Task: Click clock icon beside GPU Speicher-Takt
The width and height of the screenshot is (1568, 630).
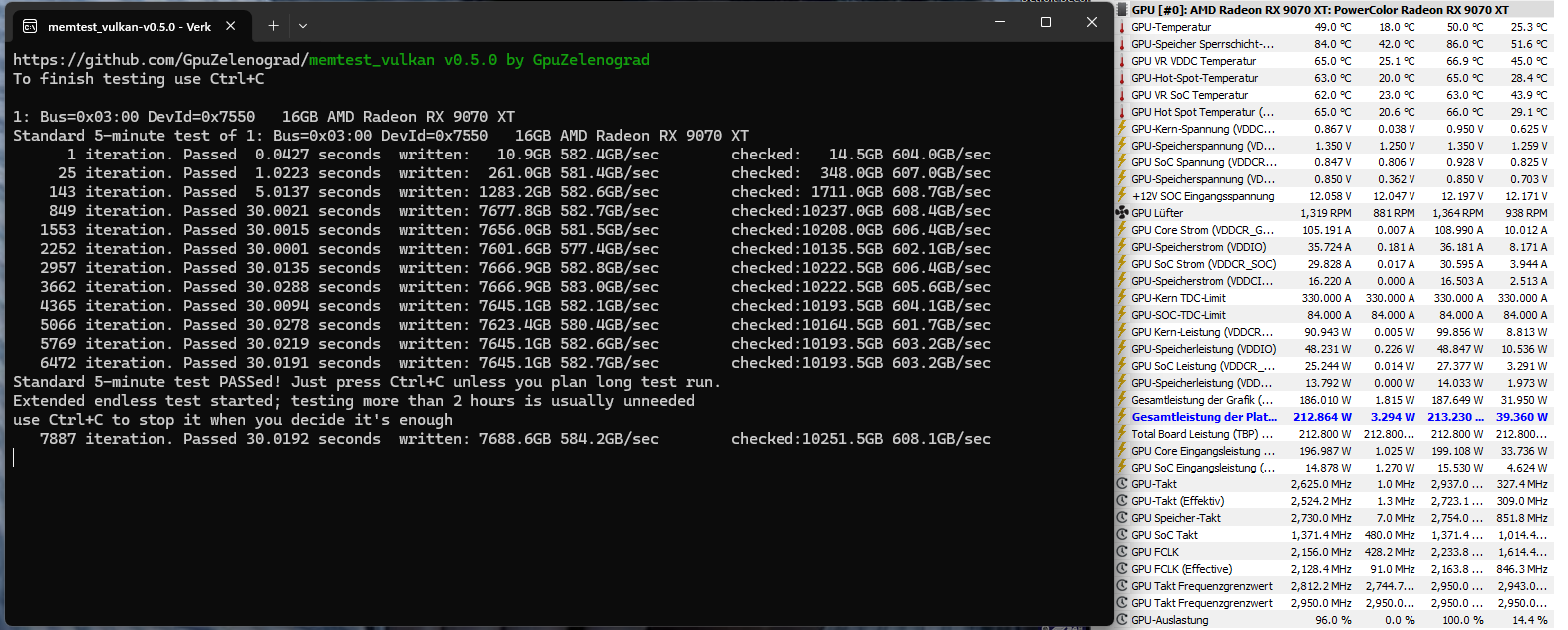Action: tap(1122, 518)
